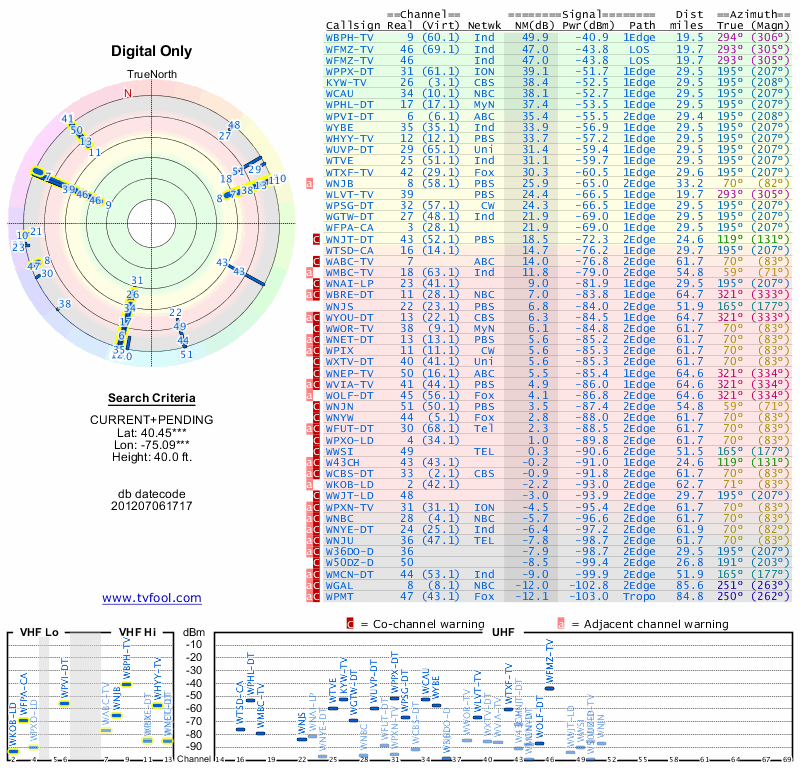Click the Lon: -75.09*** value

152,445
